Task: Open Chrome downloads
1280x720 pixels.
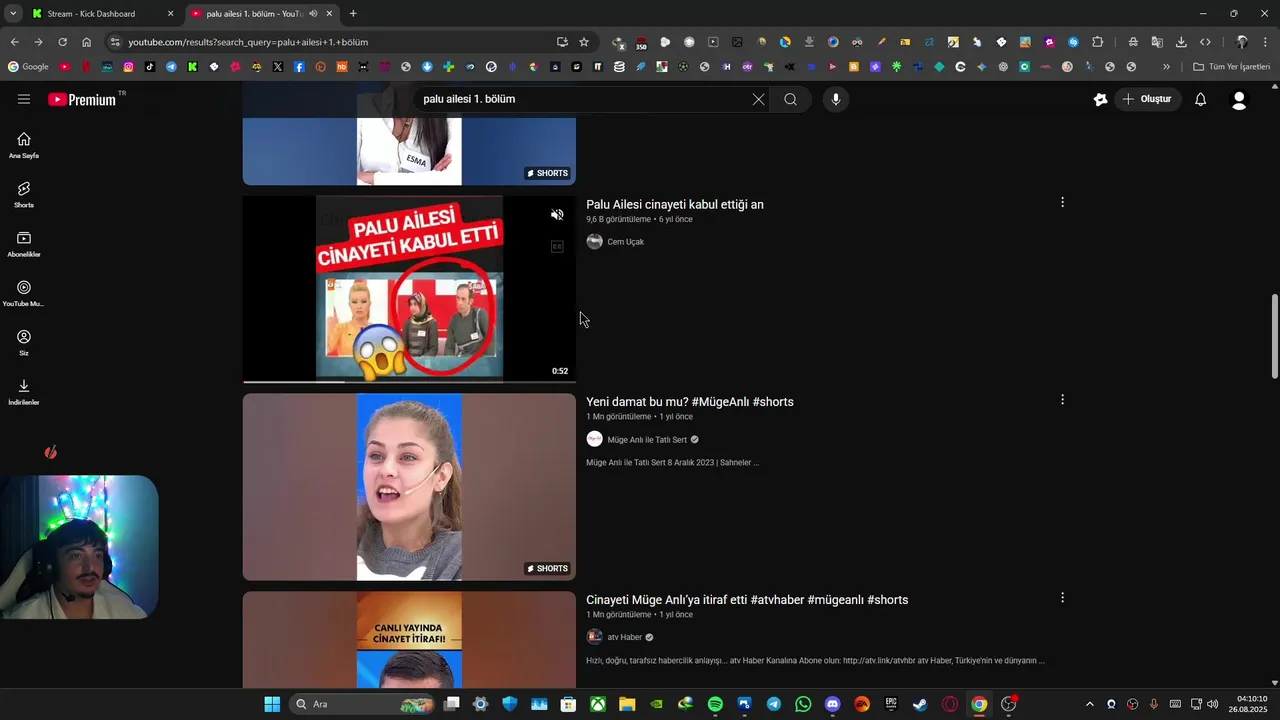Action: click(1181, 42)
